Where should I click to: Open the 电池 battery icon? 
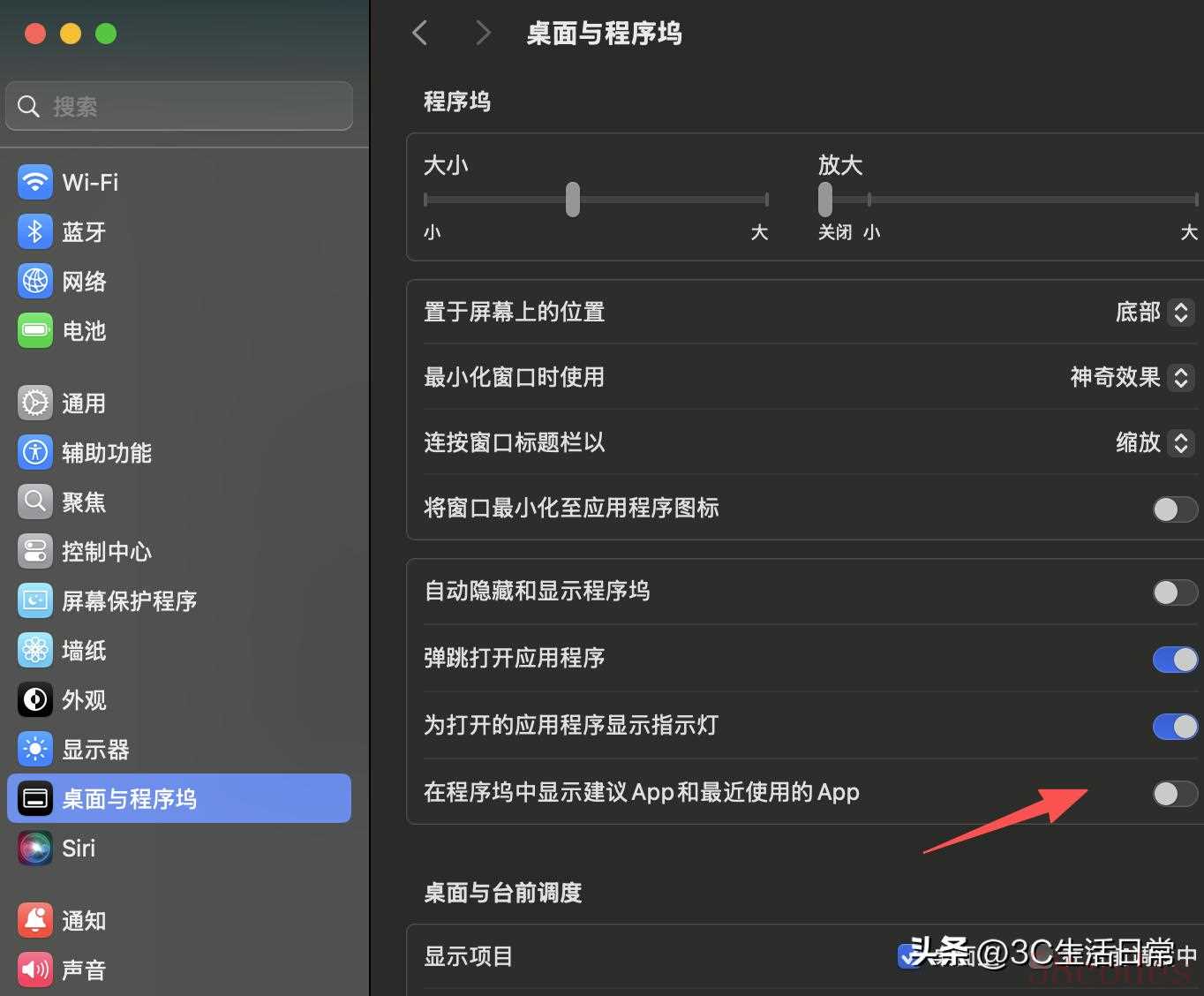[35, 331]
